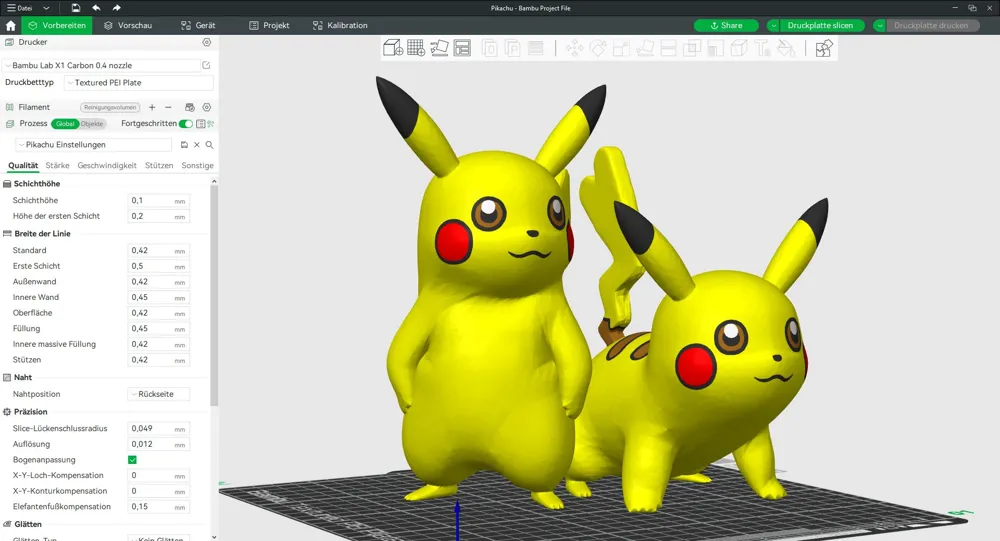
Task: Add a filament with the plus icon
Action: pos(152,107)
